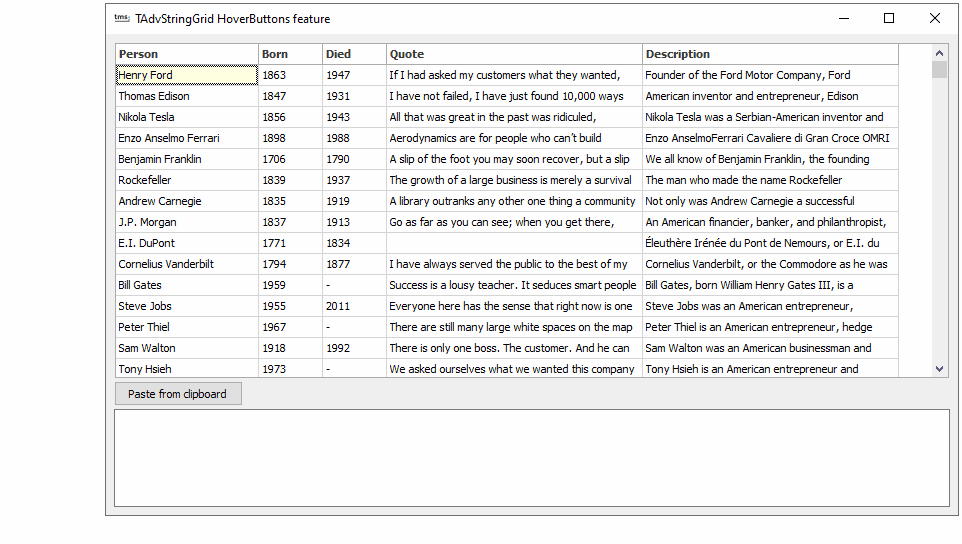Click born year 1973
The height and width of the screenshot is (544, 962).
click(290, 369)
